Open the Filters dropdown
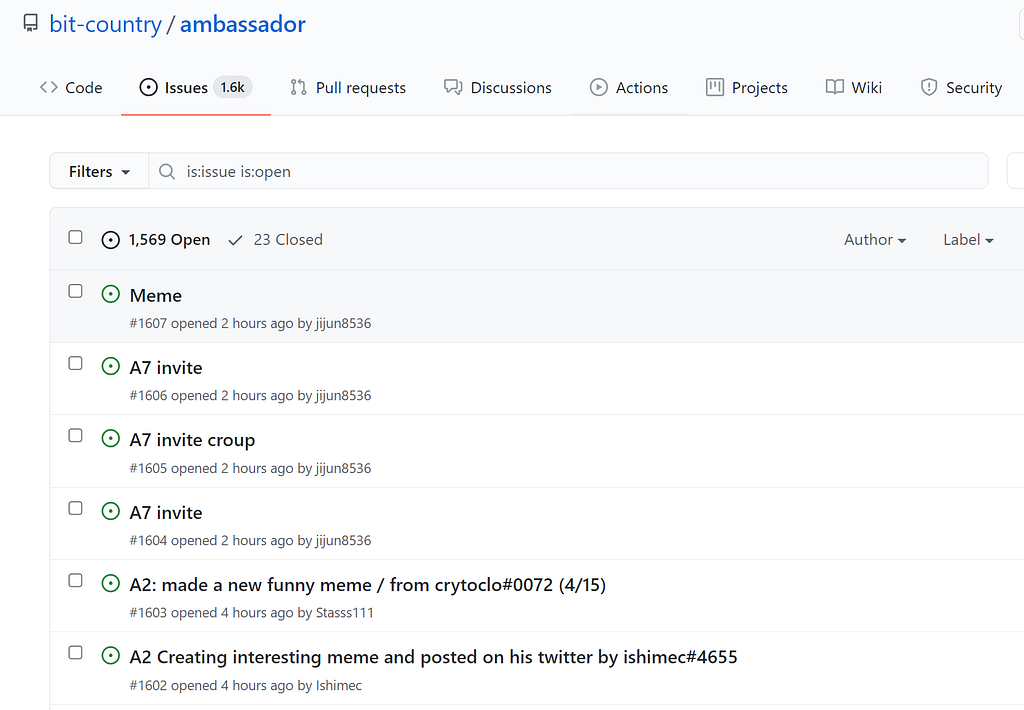 point(99,171)
